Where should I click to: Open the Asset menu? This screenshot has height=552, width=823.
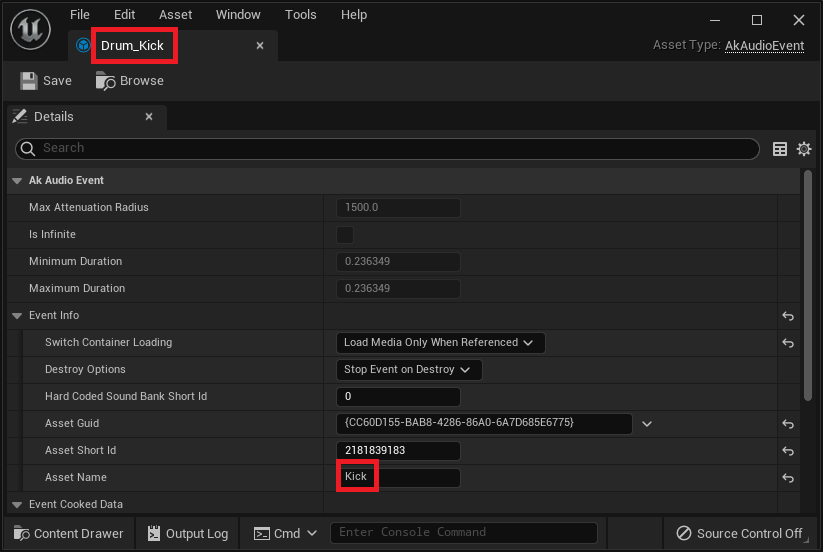175,15
